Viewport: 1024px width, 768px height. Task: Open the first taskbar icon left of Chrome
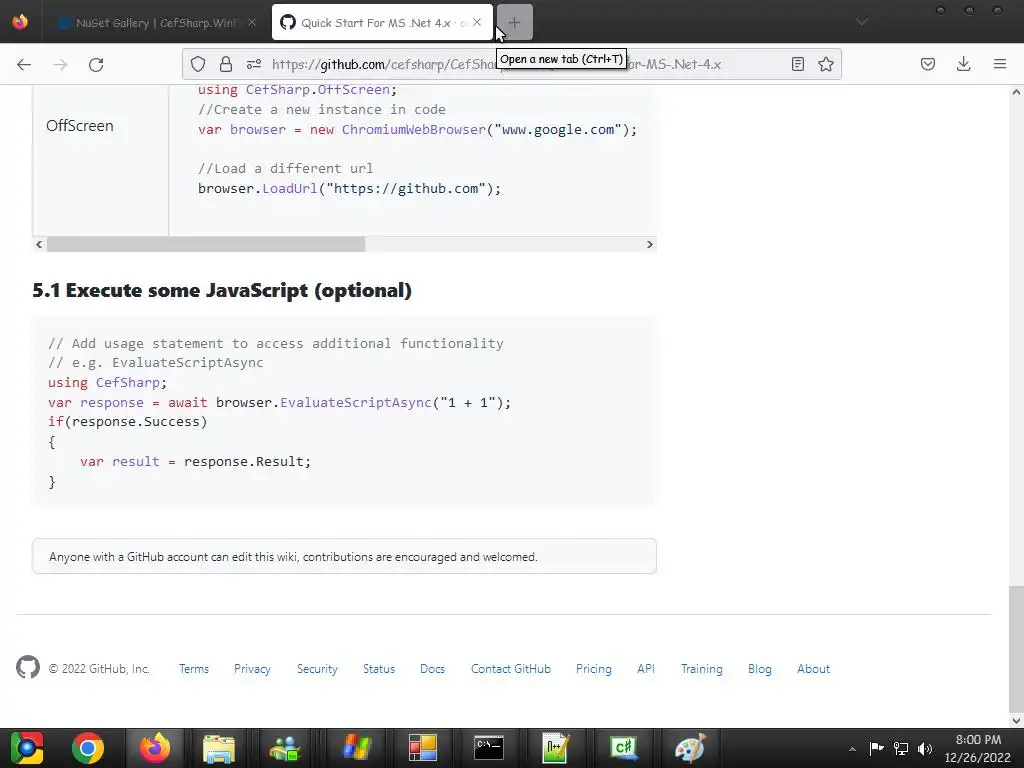click(x=27, y=748)
